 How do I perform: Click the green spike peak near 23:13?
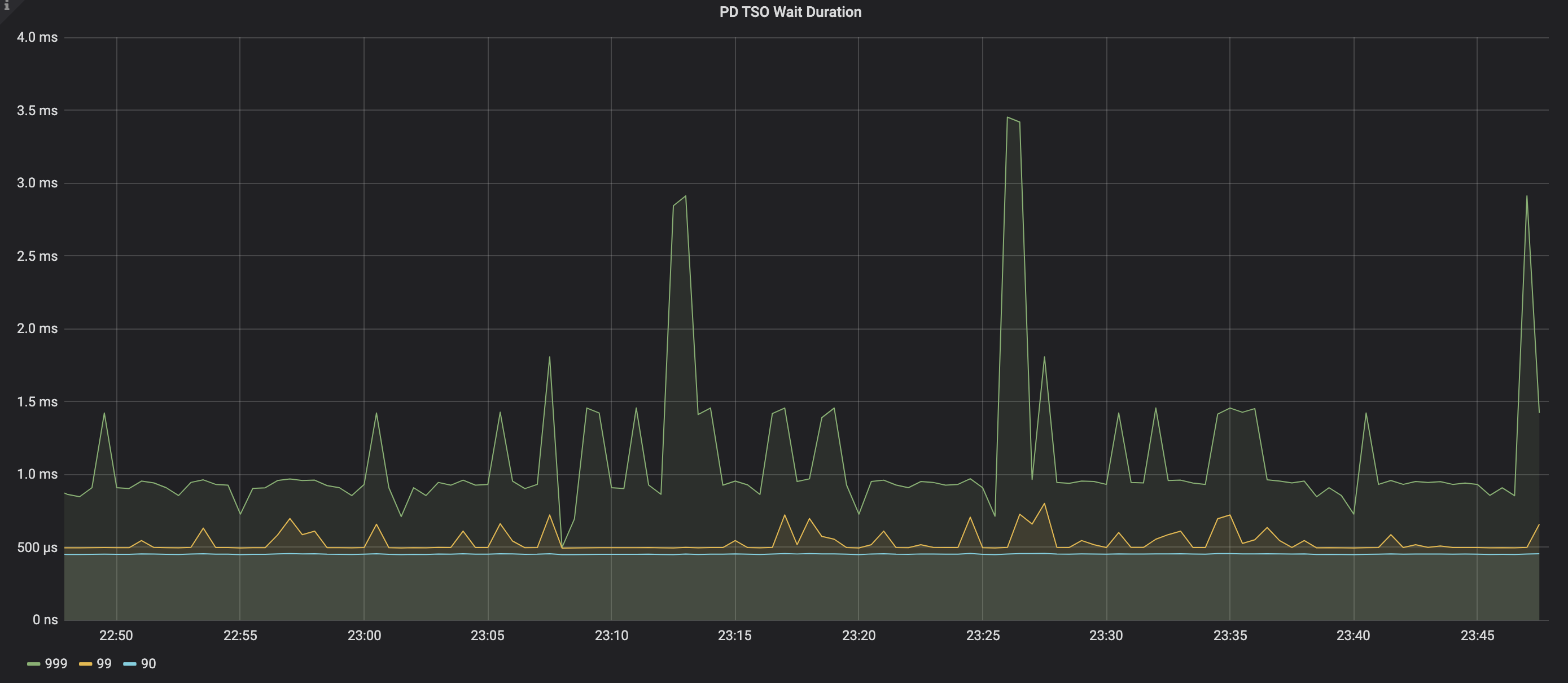[x=685, y=196]
